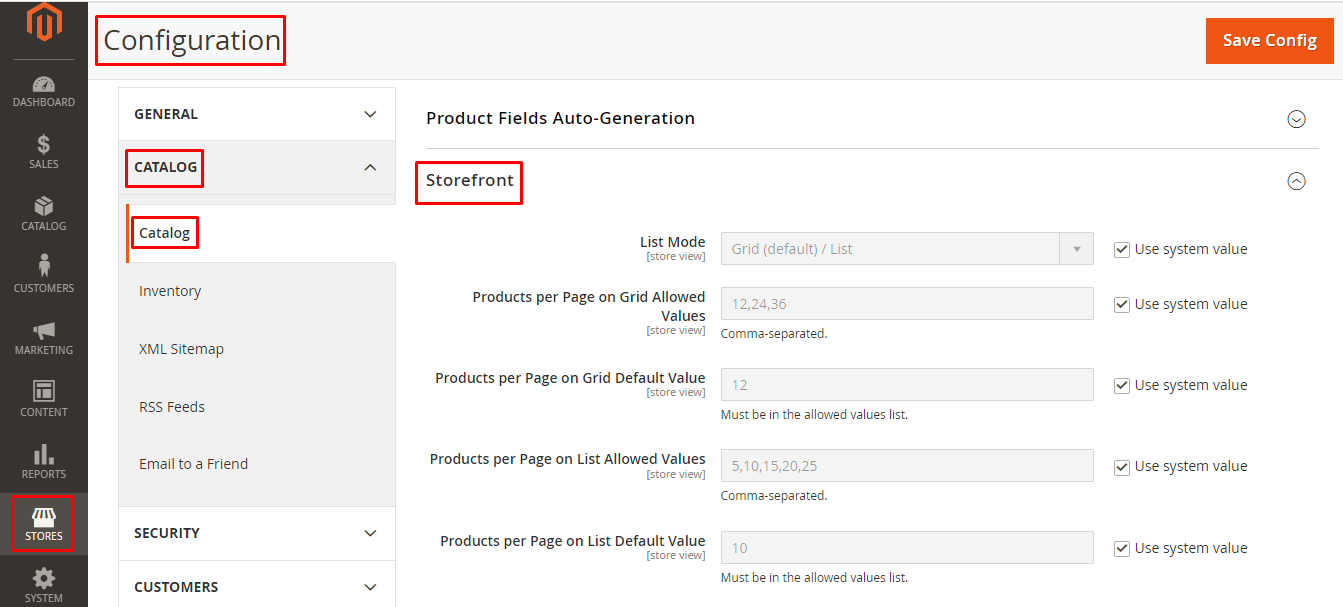Uncheck Use system value for Grid Default Value
The height and width of the screenshot is (607, 1343).
coord(1122,385)
